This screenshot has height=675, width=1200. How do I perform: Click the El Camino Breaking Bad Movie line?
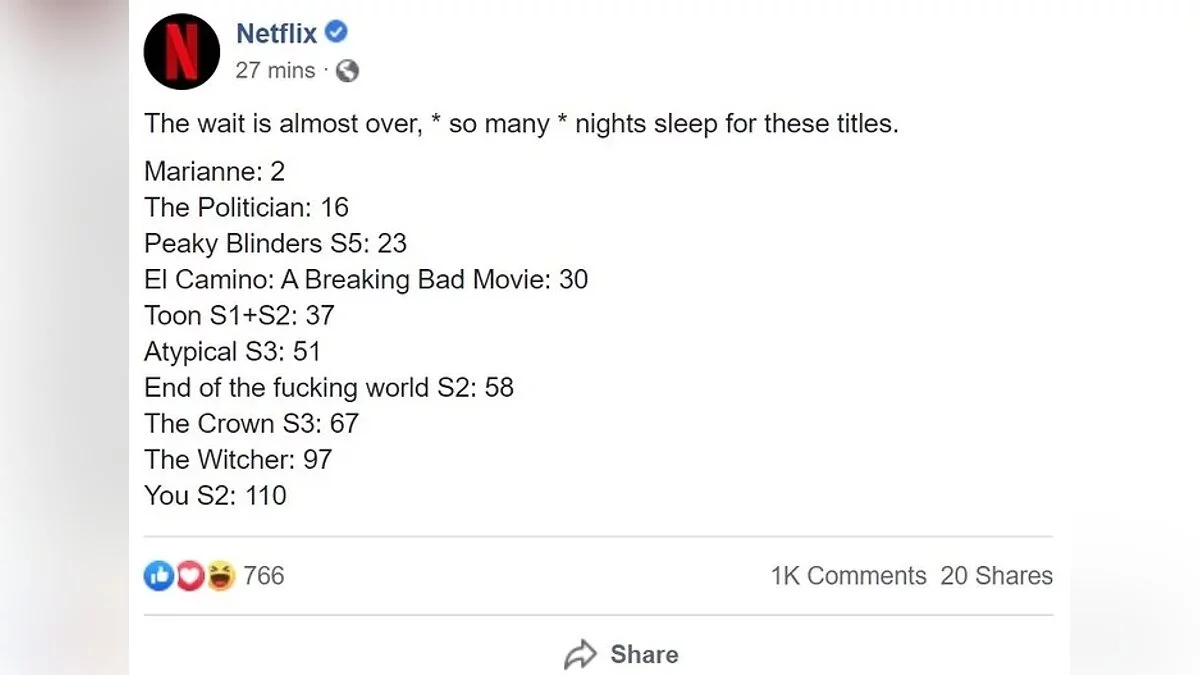pos(366,280)
